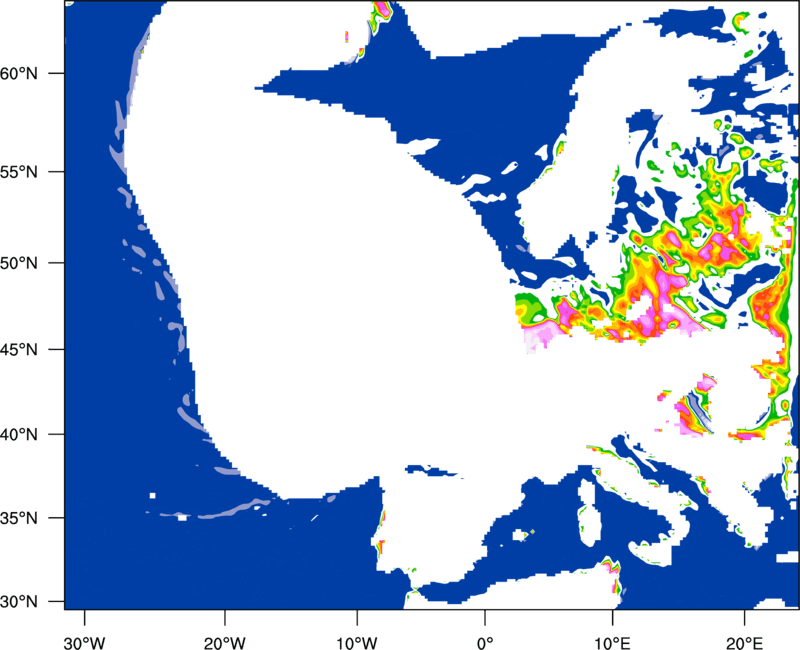This screenshot has width=800, height=650.
Task: Click the 0° longitude label
Action: pyautogui.click(x=485, y=643)
